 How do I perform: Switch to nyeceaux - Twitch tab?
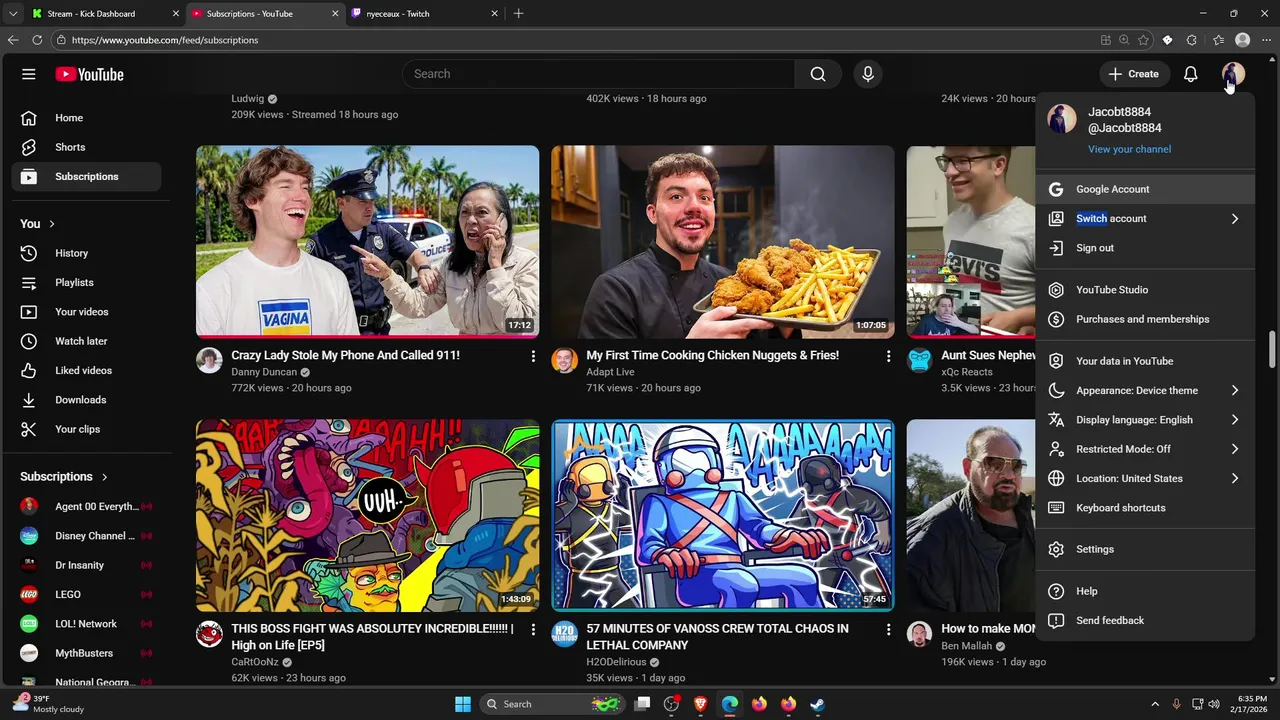[x=425, y=14]
